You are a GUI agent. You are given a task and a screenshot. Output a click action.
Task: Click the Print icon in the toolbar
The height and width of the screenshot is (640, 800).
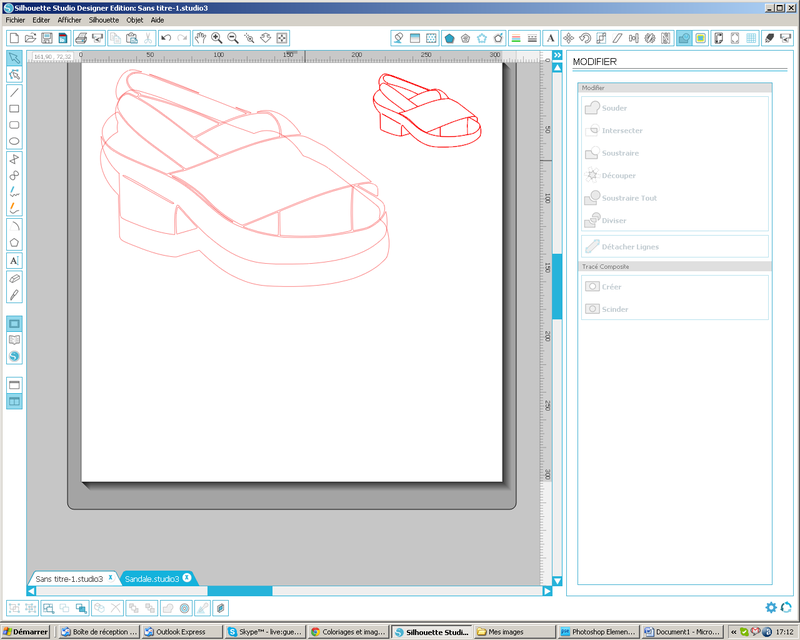coord(81,38)
